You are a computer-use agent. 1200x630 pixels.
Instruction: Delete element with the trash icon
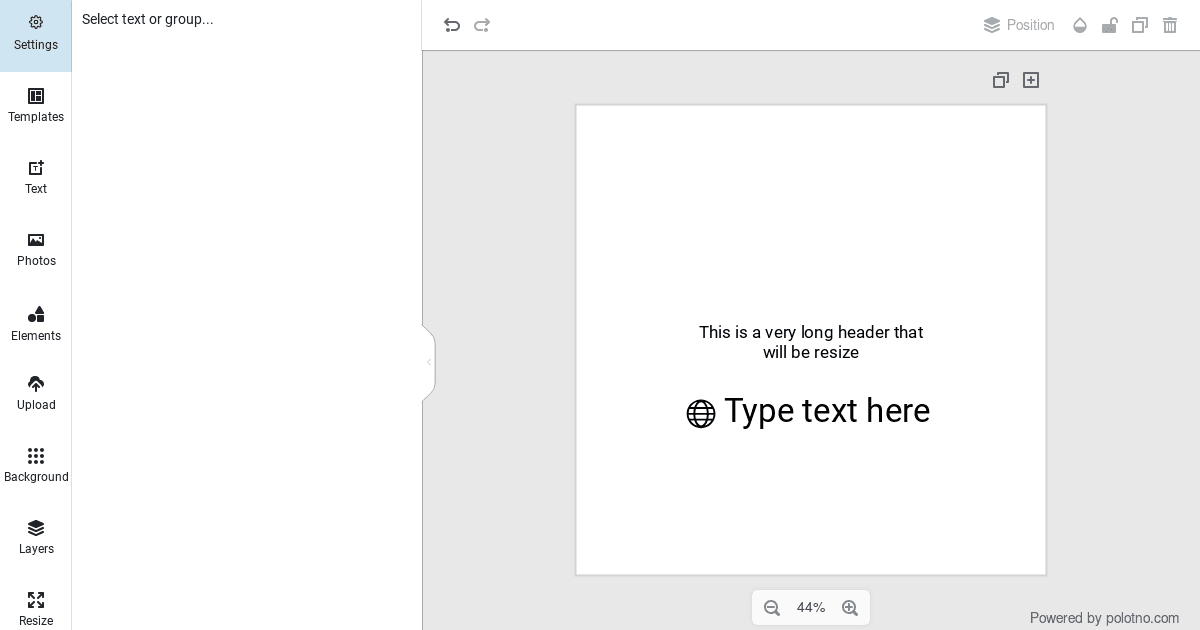click(1170, 25)
